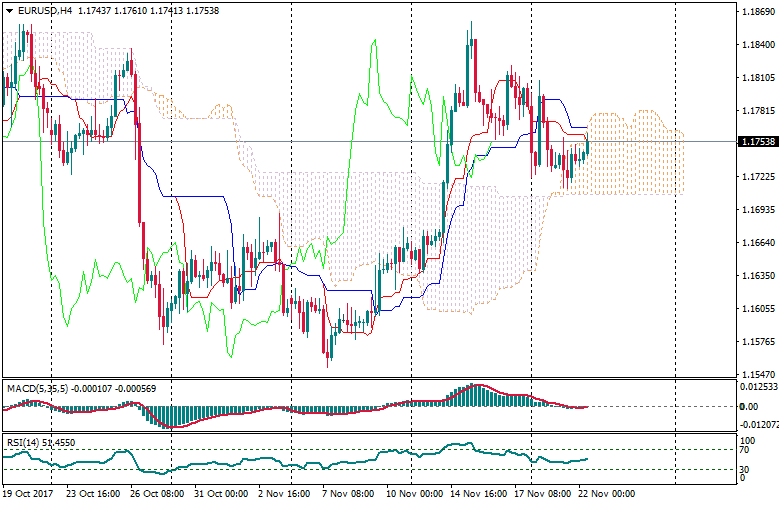Select the 26 Oct 08:00 time label
Screen dimensions: 779x505
coord(156,493)
